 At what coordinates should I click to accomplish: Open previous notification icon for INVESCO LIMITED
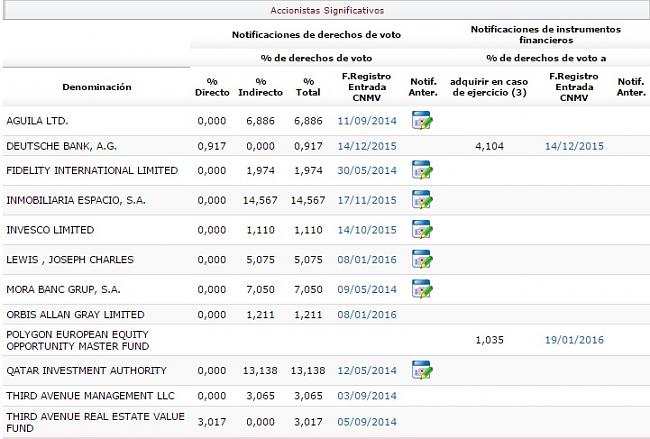pyautogui.click(x=422, y=230)
